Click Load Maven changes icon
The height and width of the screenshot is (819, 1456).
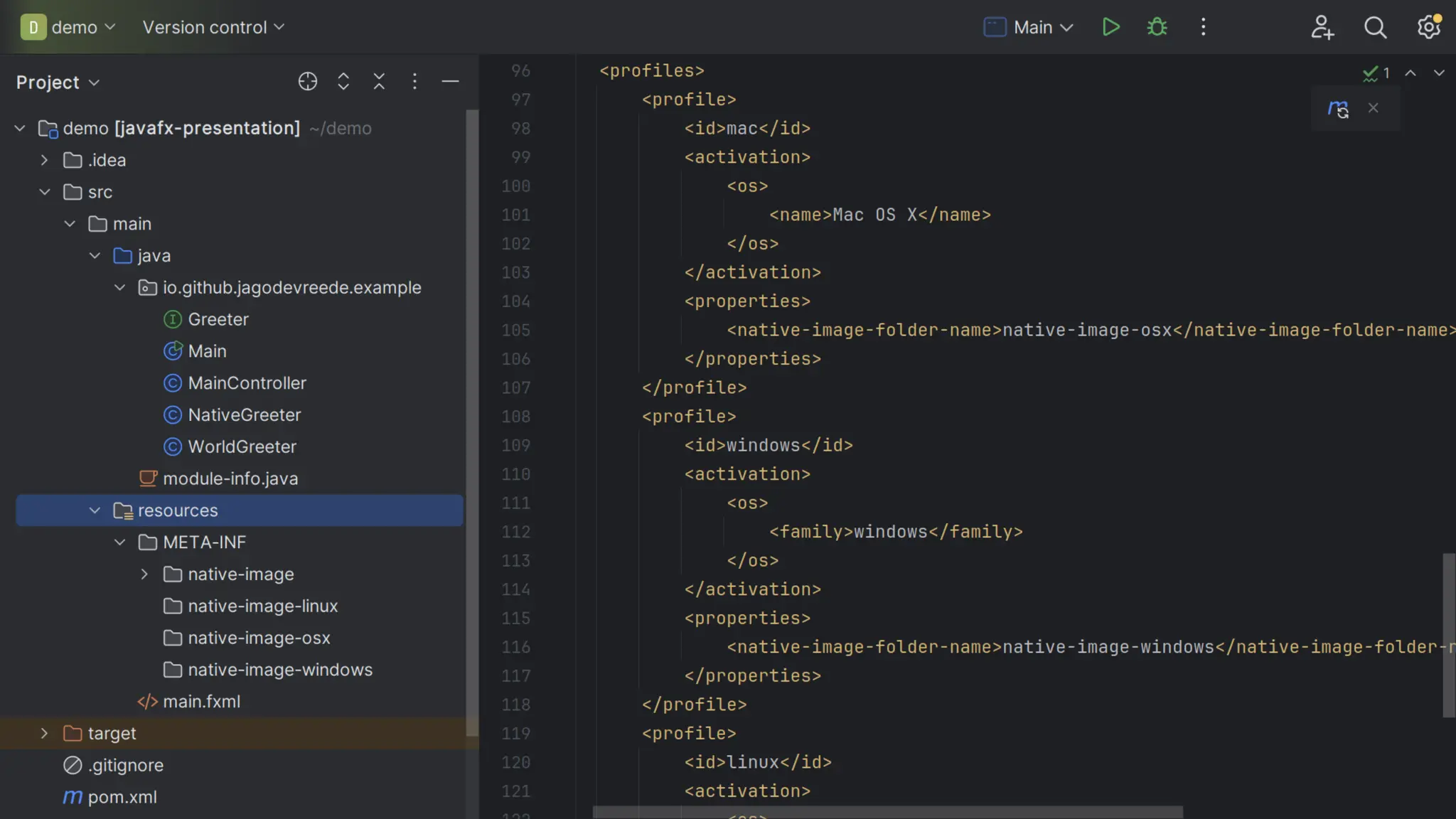[x=1338, y=109]
